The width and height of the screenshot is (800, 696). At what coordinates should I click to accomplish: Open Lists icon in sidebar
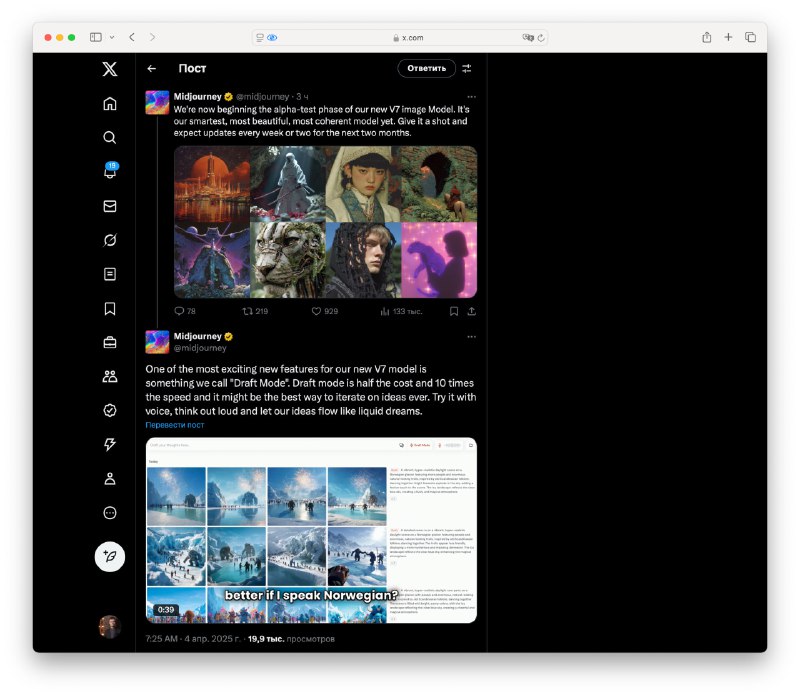[110, 274]
